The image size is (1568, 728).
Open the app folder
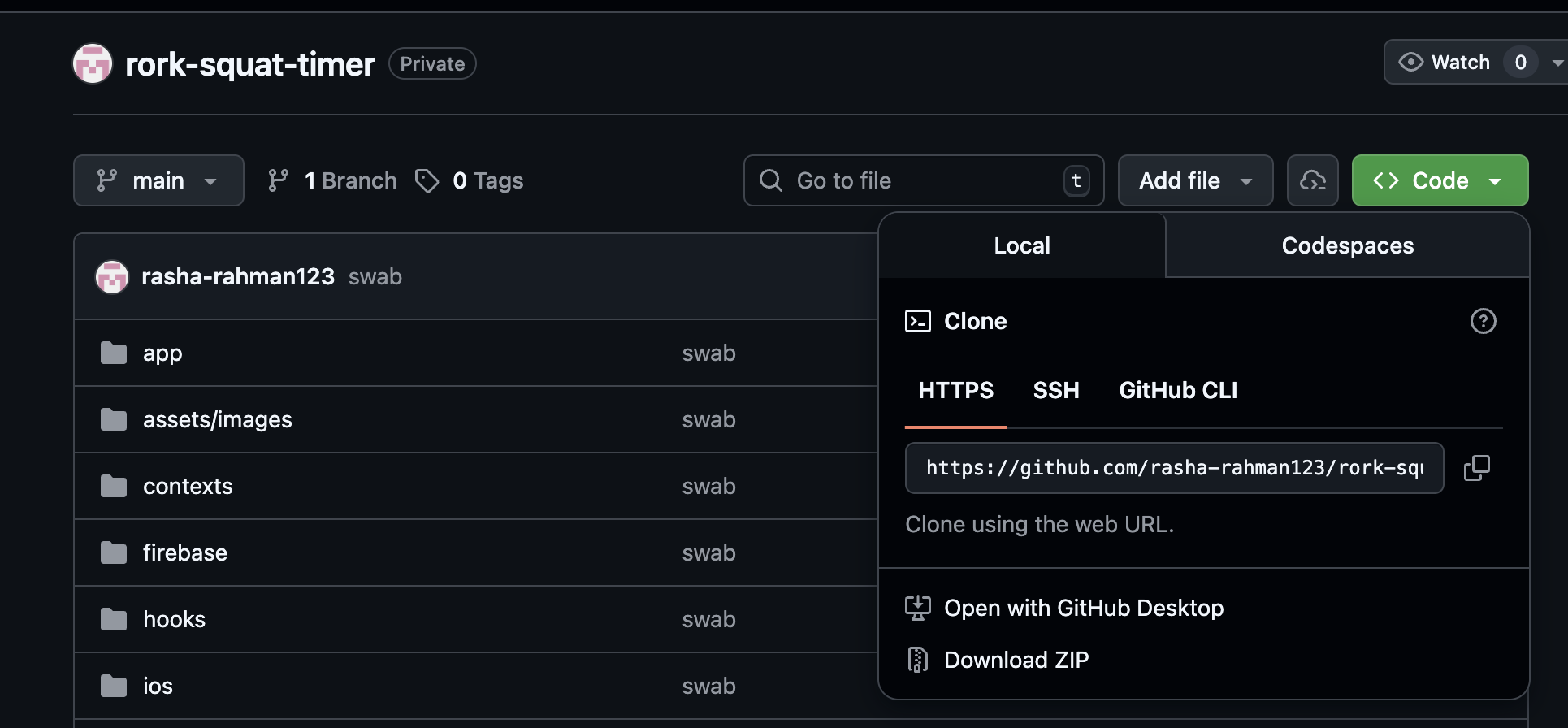(x=162, y=353)
